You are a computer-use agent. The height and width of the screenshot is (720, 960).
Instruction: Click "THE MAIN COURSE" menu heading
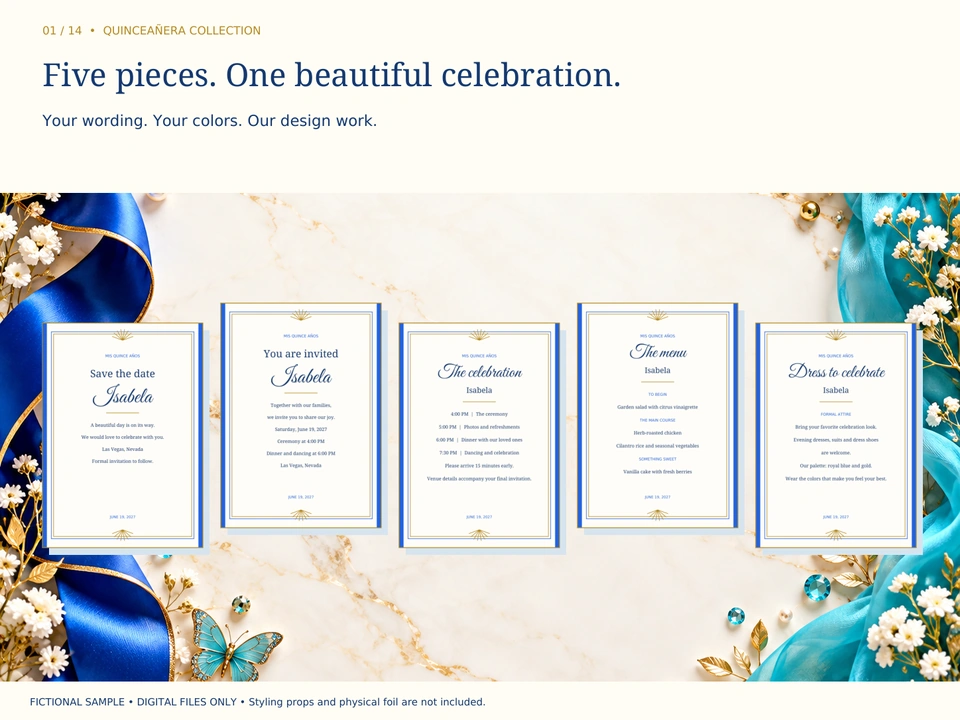[x=657, y=420]
